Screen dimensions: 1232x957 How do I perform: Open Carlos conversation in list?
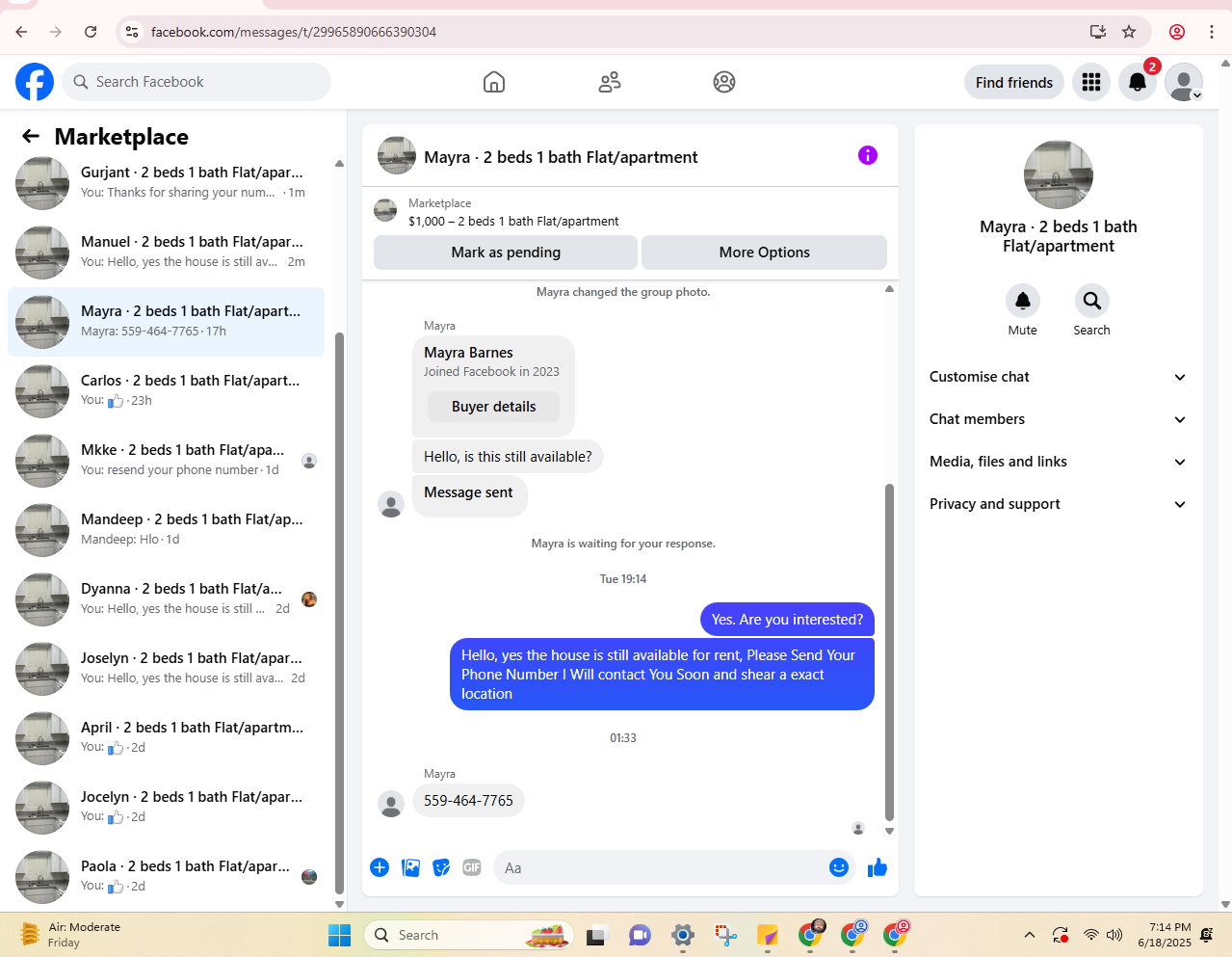[167, 391]
